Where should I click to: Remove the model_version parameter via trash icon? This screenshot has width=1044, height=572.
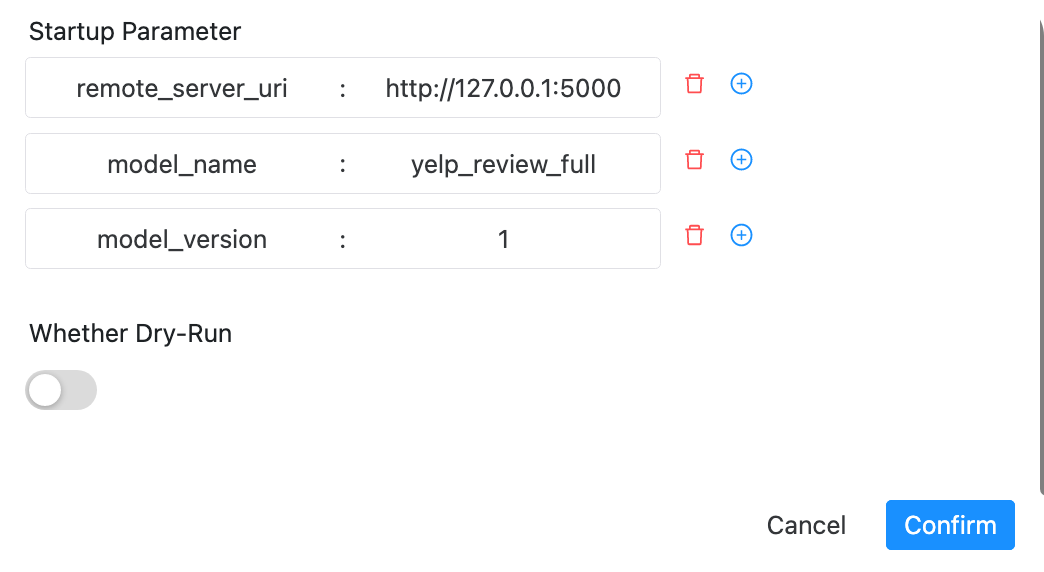[x=694, y=235]
